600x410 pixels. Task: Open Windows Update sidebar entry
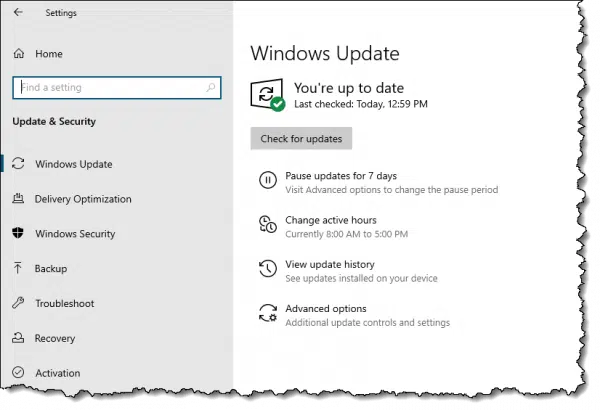click(x=74, y=164)
